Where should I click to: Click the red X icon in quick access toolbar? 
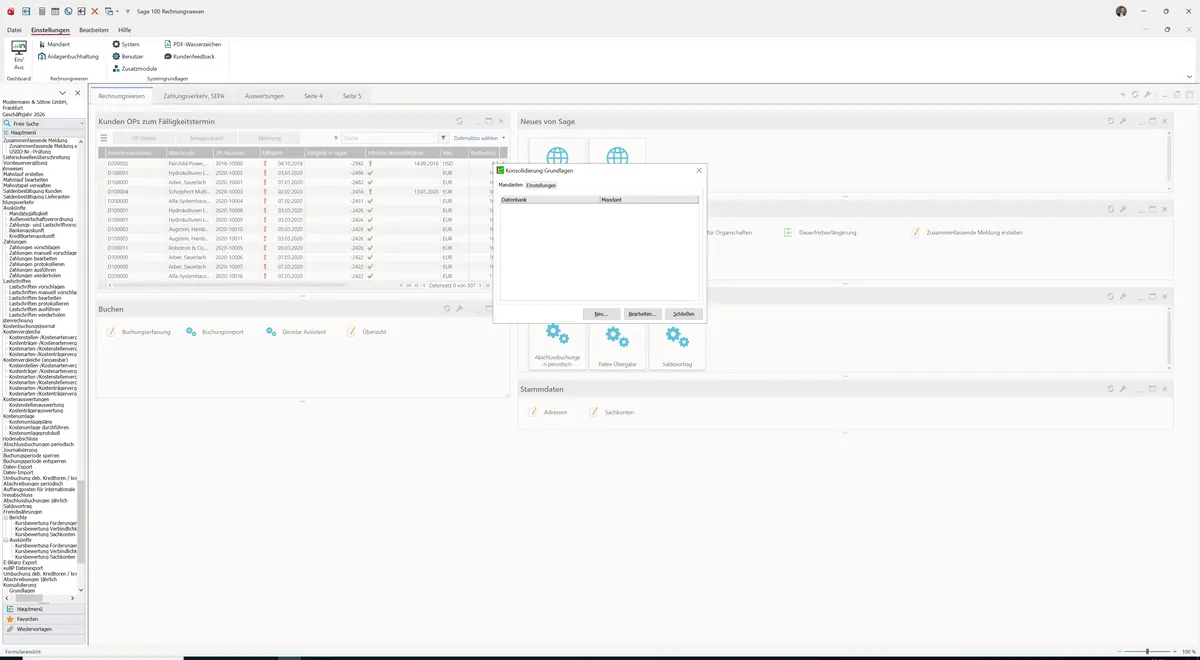click(95, 11)
